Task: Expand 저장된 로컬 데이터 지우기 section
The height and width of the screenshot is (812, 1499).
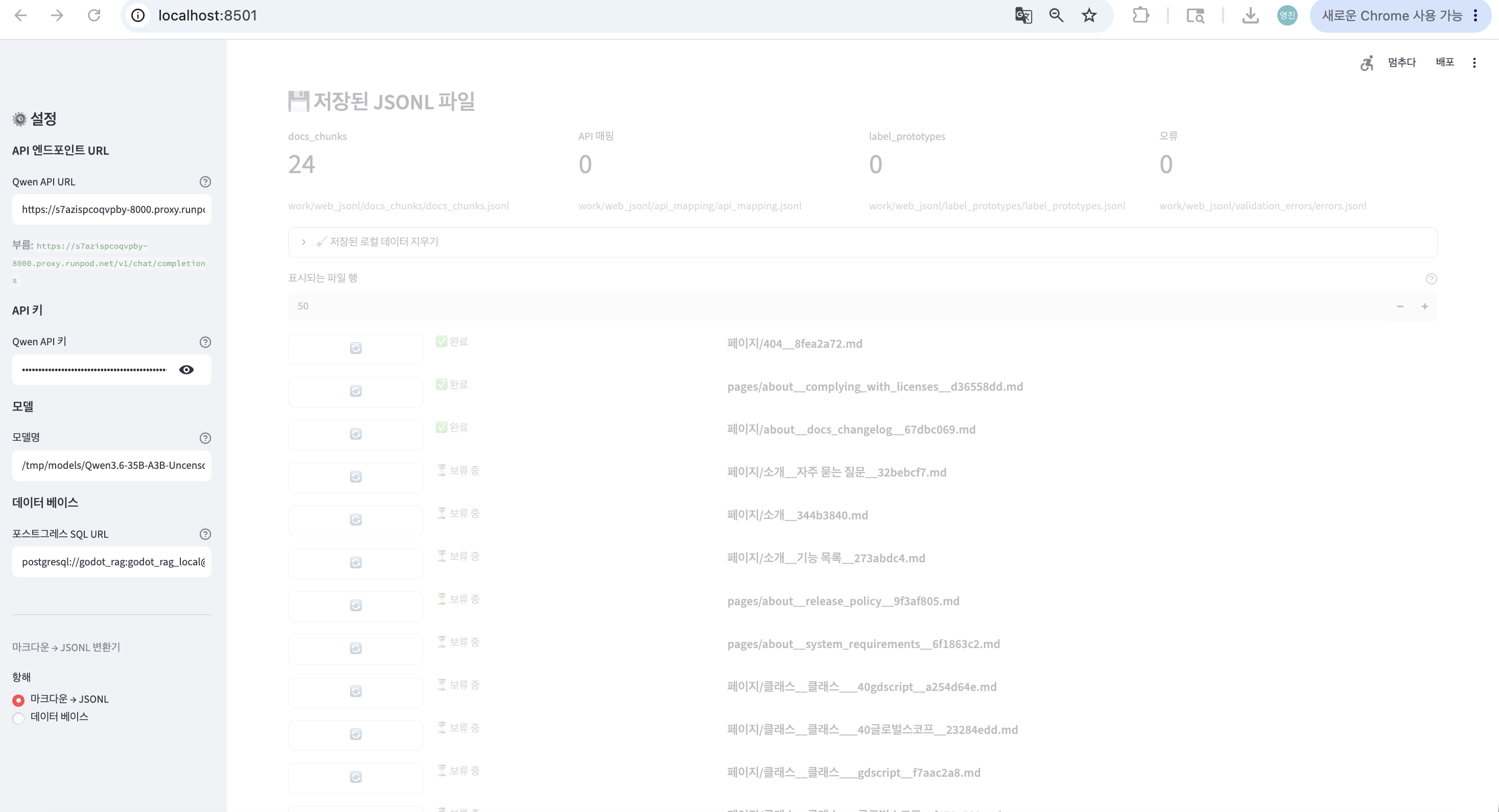Action: tap(862, 242)
